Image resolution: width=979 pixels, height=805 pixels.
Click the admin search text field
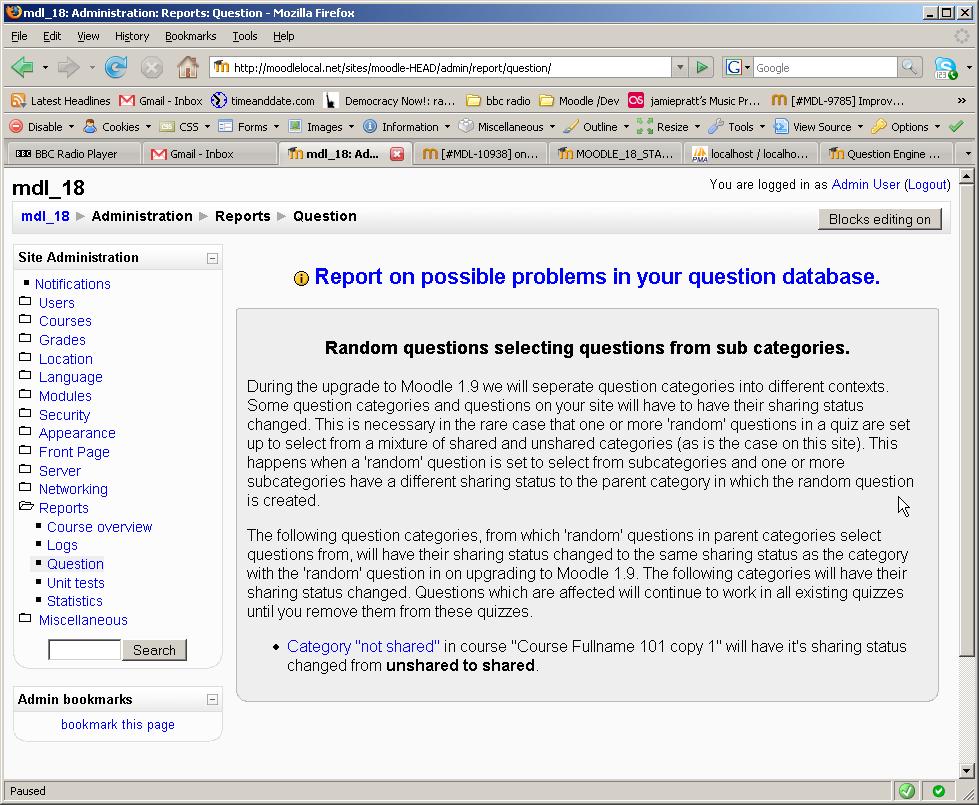click(85, 650)
